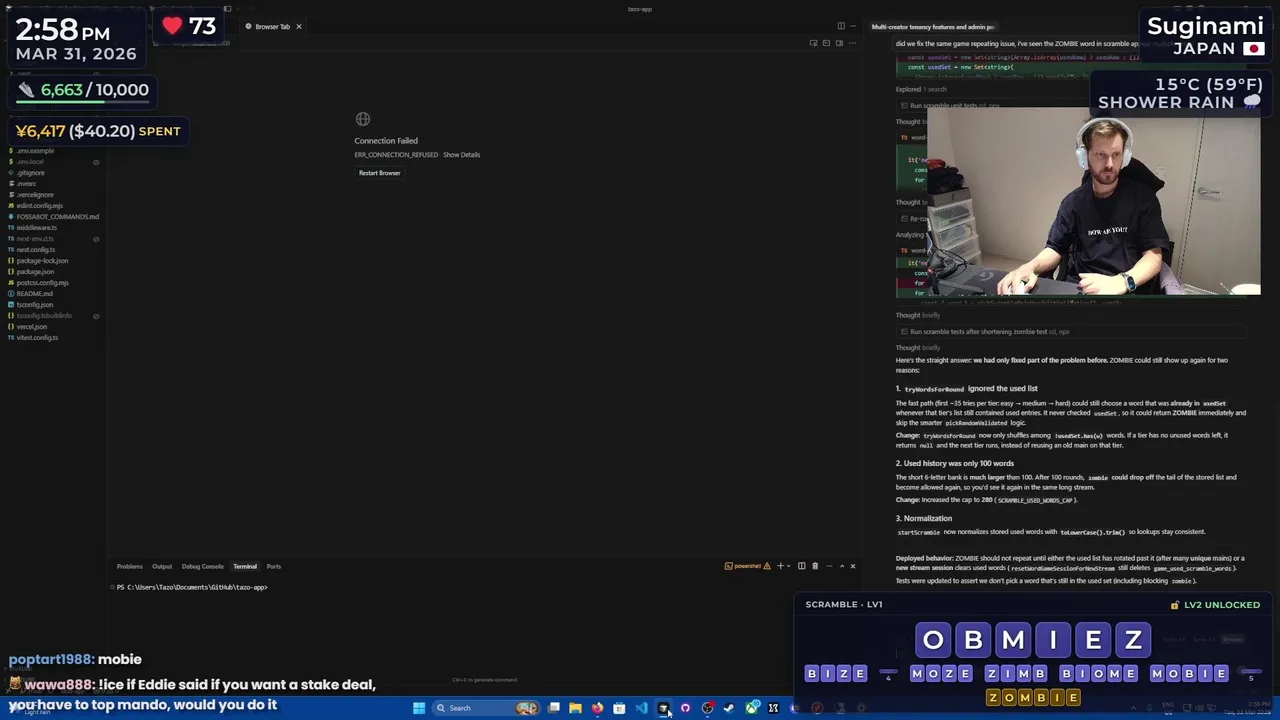Open OBS Studio from the taskbar
1280x720 pixels.
pos(707,708)
